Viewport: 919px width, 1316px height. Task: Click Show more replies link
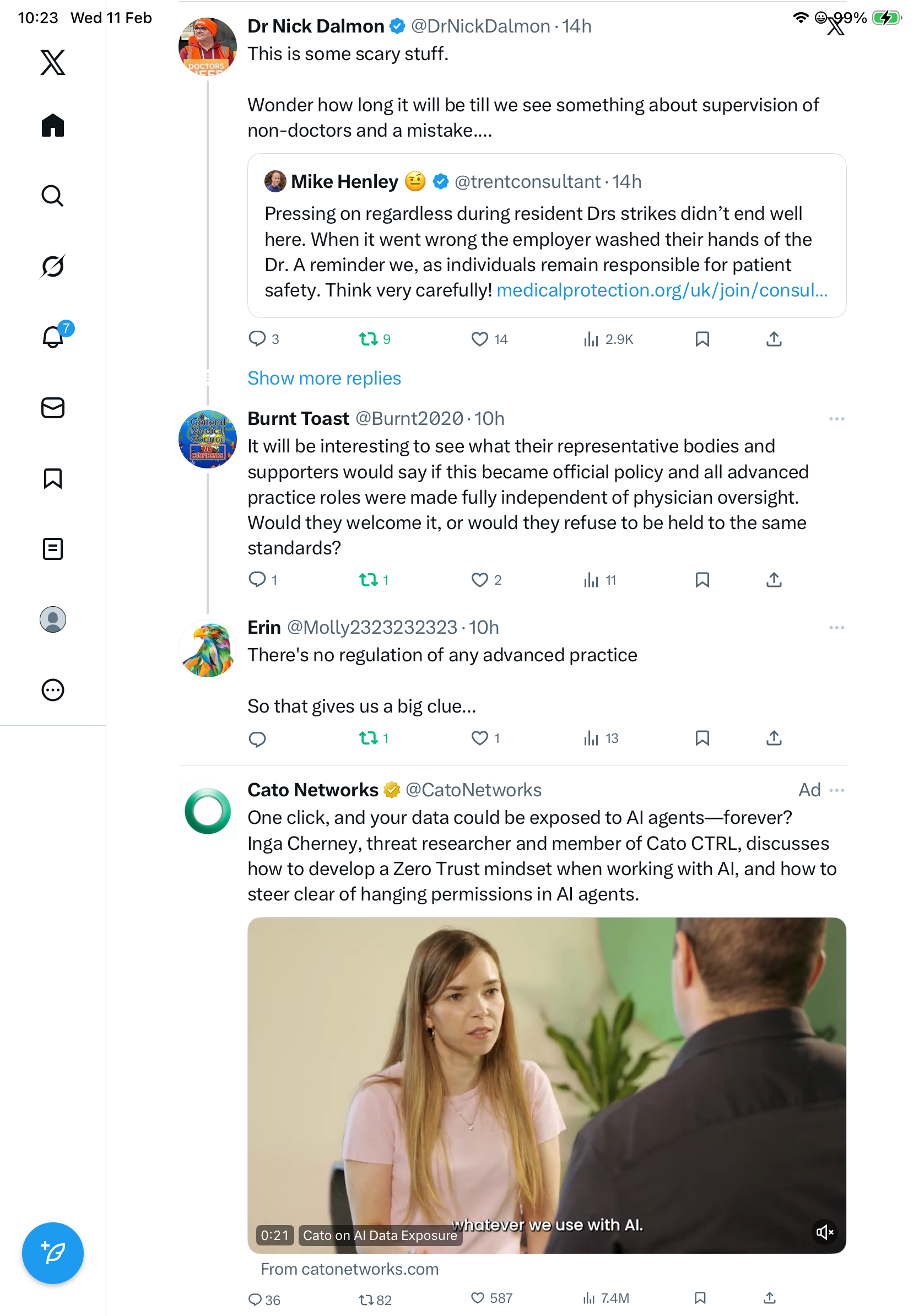click(x=324, y=378)
